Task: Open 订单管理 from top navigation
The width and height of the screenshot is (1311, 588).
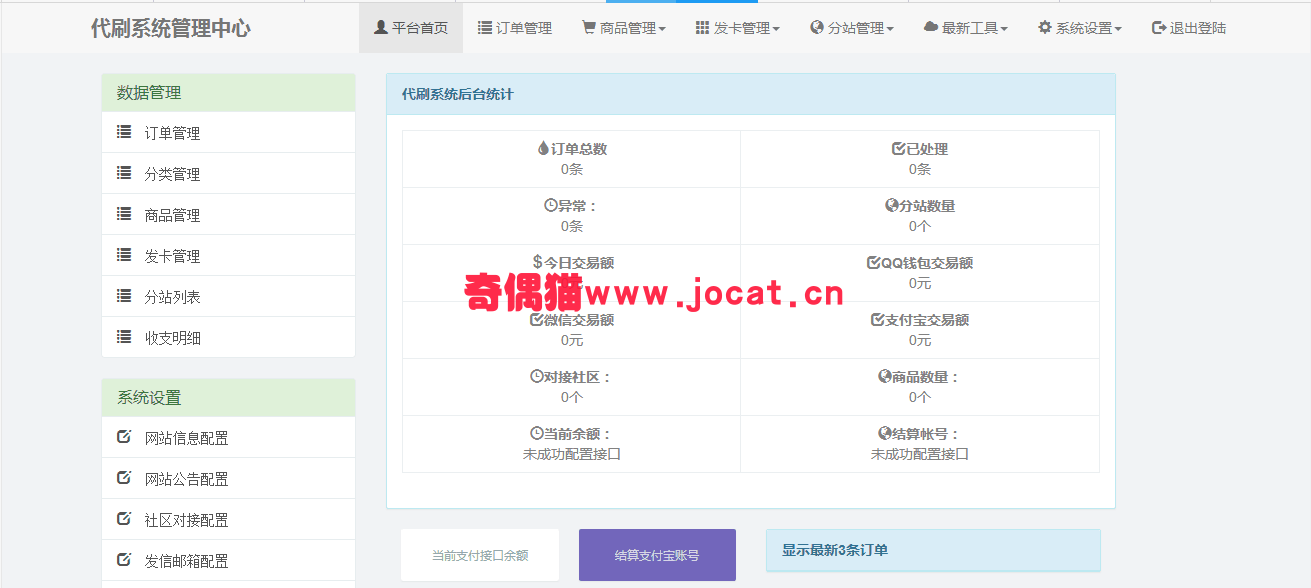Action: [515, 28]
